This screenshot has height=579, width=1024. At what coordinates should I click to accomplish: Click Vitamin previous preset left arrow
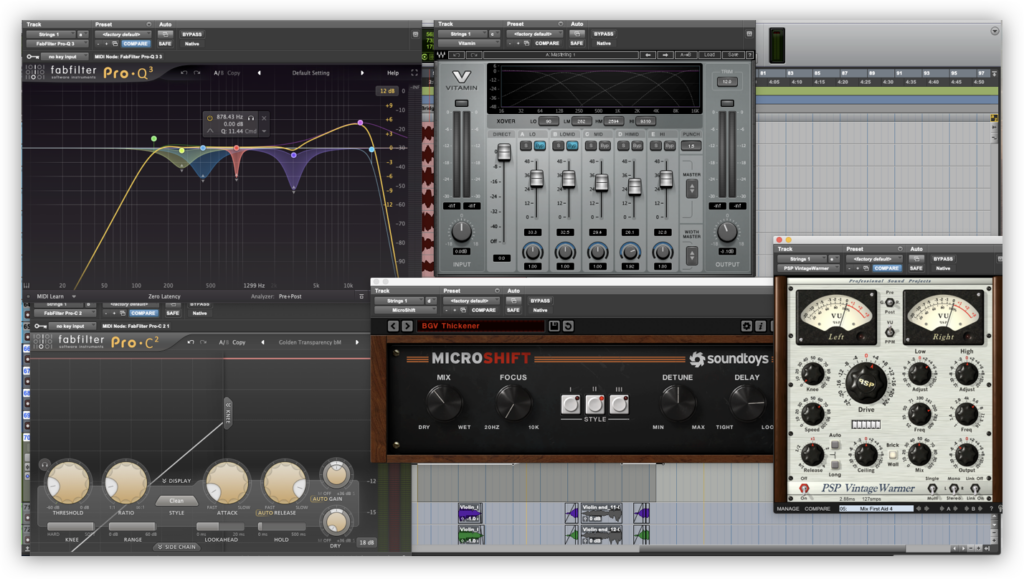[648, 55]
